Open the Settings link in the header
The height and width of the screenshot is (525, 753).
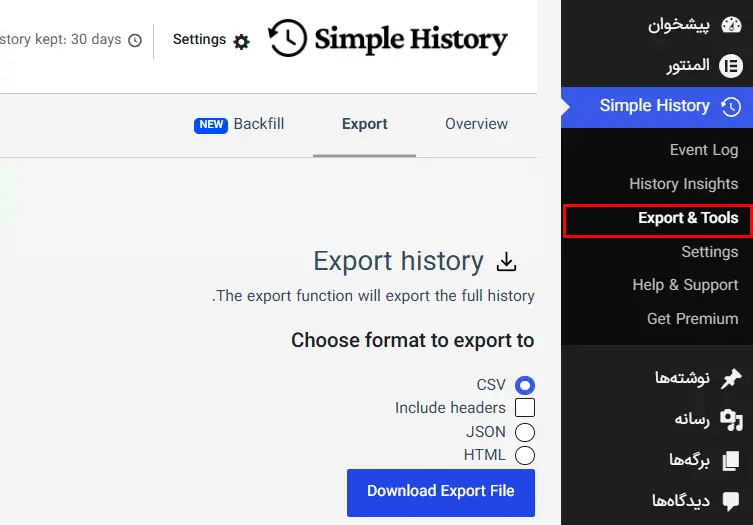coord(199,39)
